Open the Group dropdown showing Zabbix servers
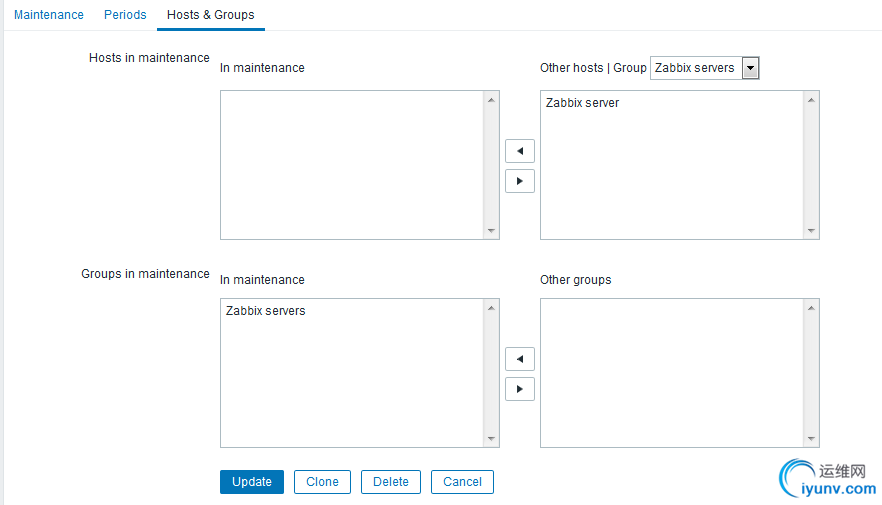 tap(705, 68)
